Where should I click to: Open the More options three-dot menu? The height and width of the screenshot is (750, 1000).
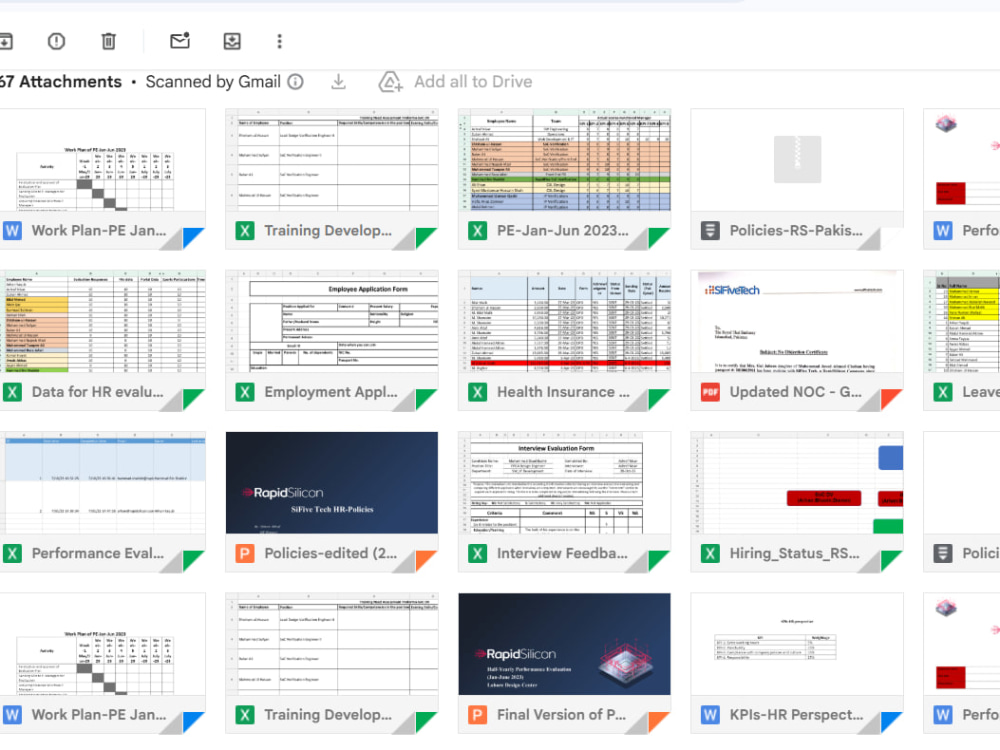pyautogui.click(x=279, y=41)
